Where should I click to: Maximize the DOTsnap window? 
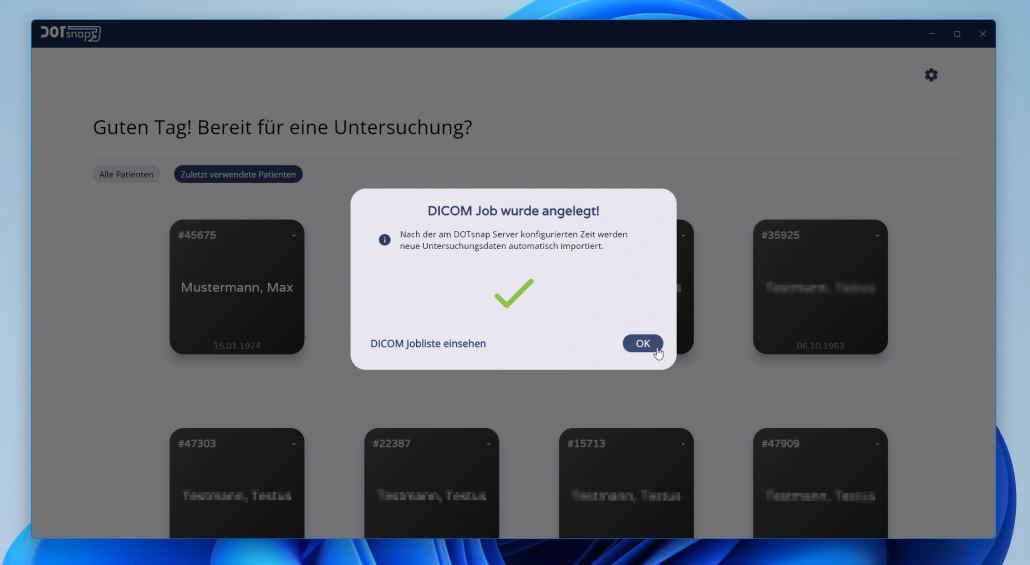coord(957,34)
